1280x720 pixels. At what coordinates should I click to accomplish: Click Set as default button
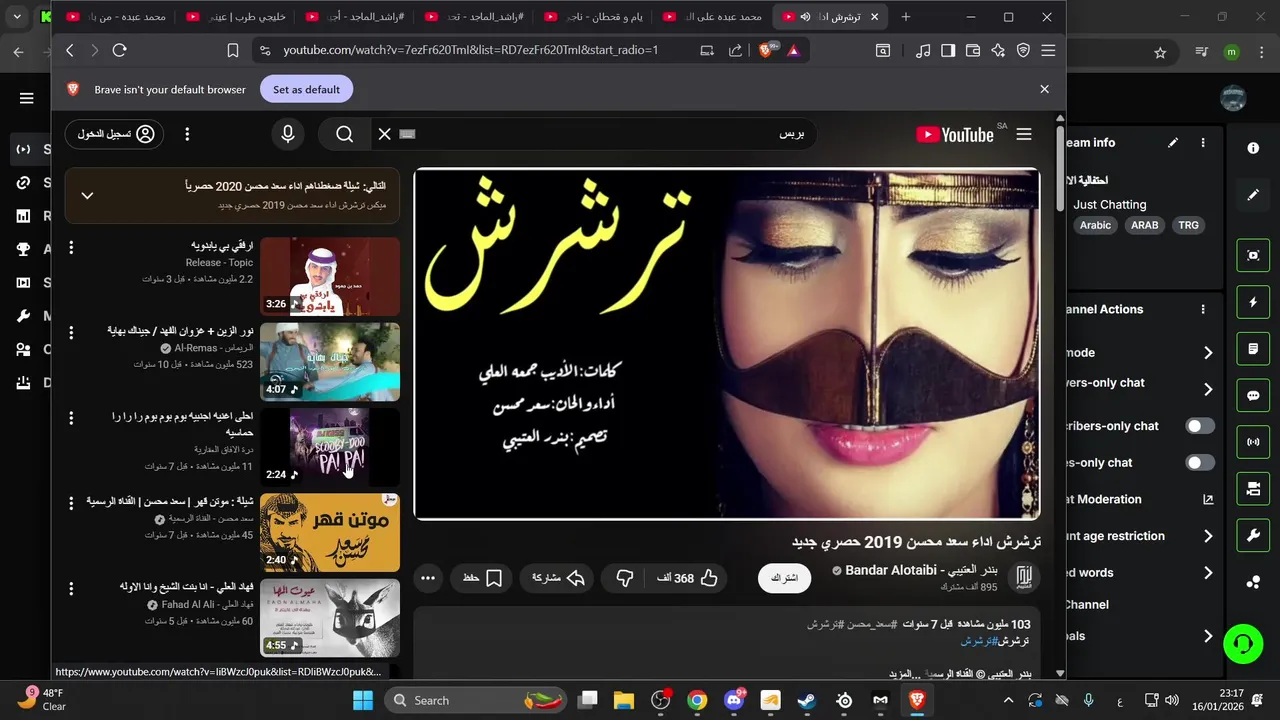(x=306, y=89)
